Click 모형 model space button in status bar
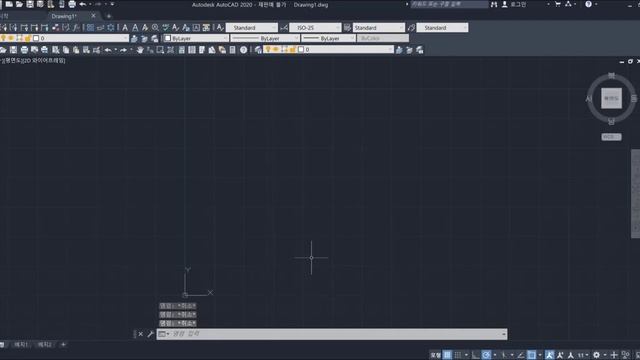Screen dimensions: 640x360 coord(436,355)
